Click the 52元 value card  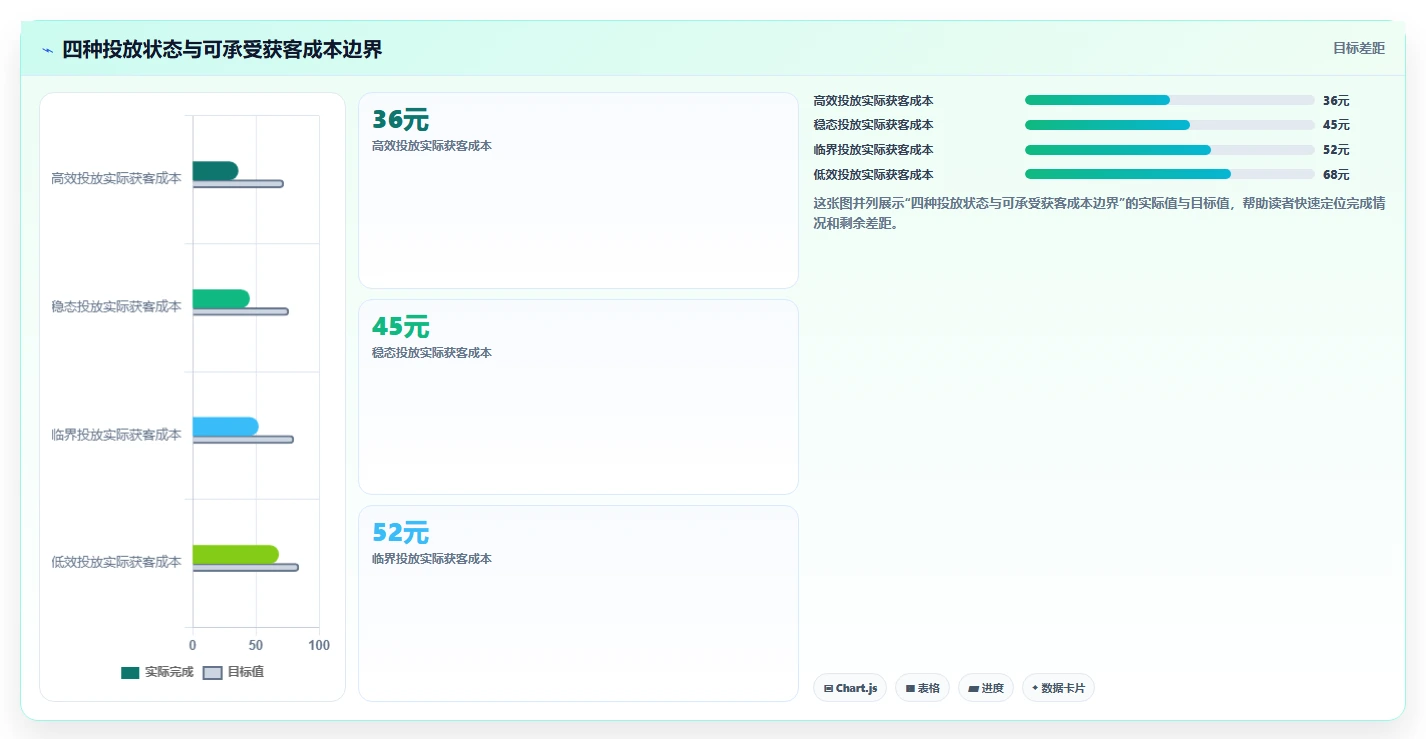(578, 603)
